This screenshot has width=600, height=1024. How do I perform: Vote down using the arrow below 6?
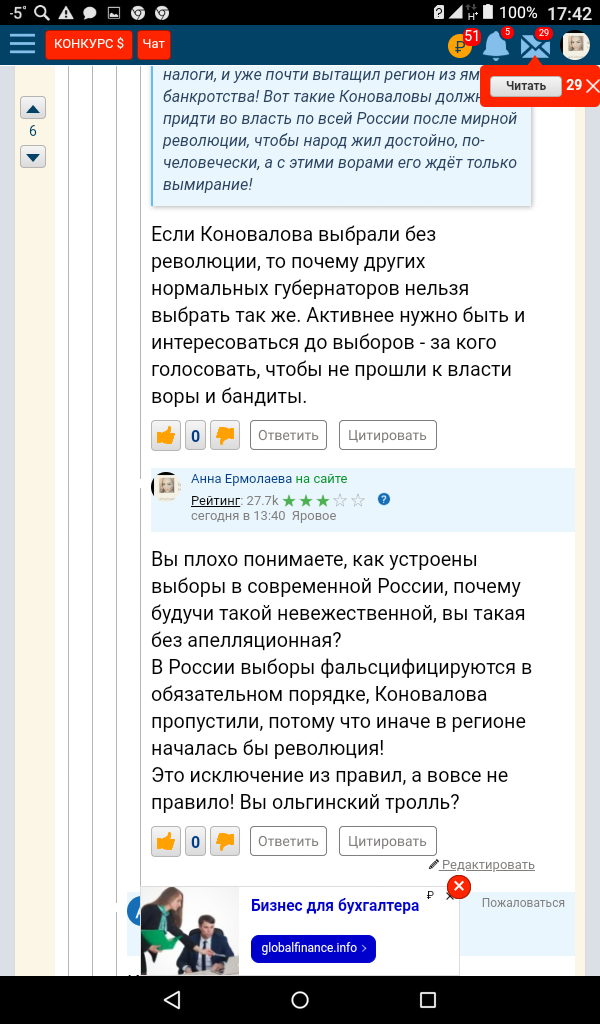[33, 156]
